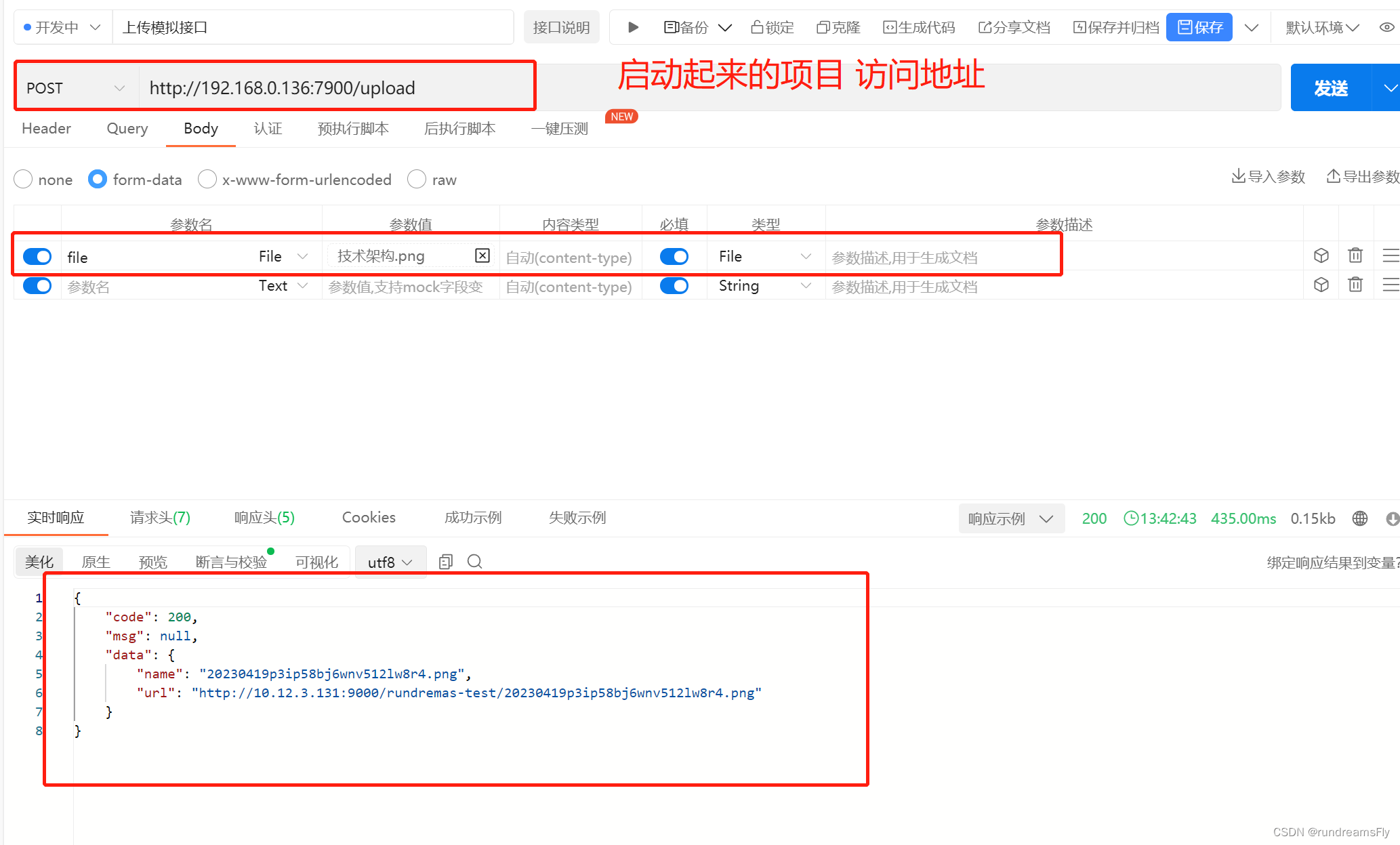Remove the 技术架构.png file with X
Screen dimensions: 1400x845
(x=482, y=255)
